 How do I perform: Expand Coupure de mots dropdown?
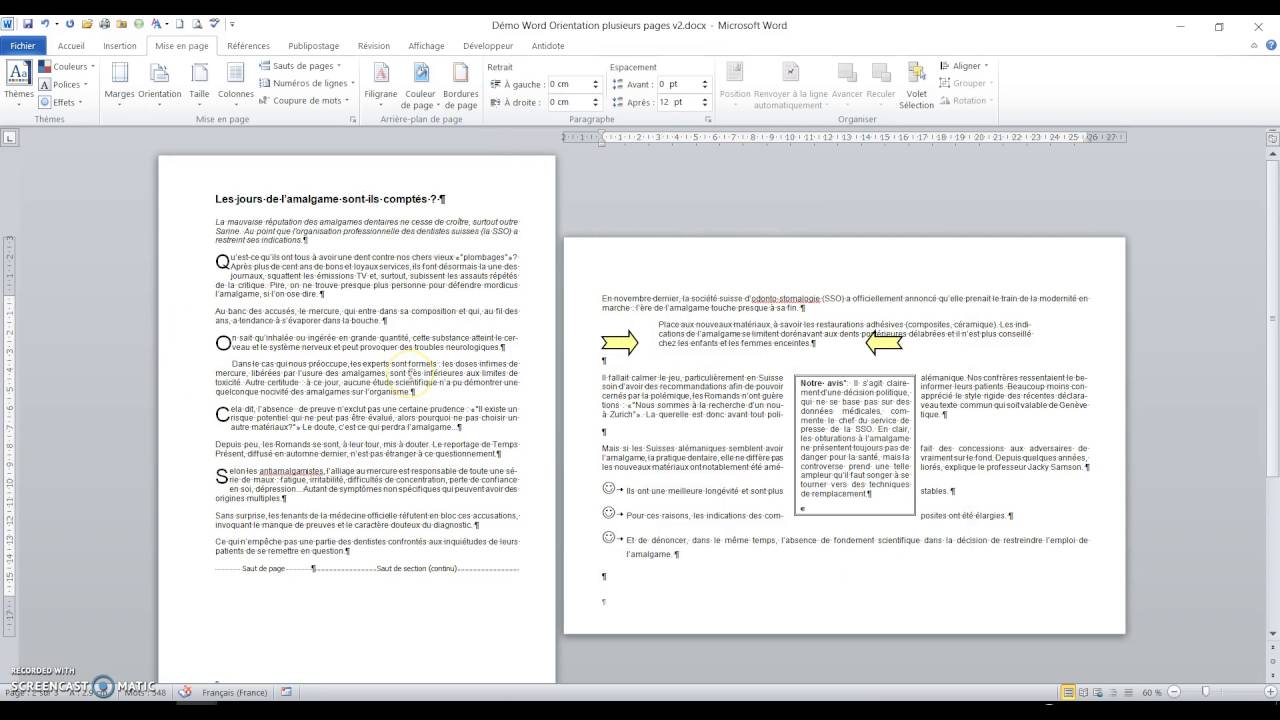point(304,100)
